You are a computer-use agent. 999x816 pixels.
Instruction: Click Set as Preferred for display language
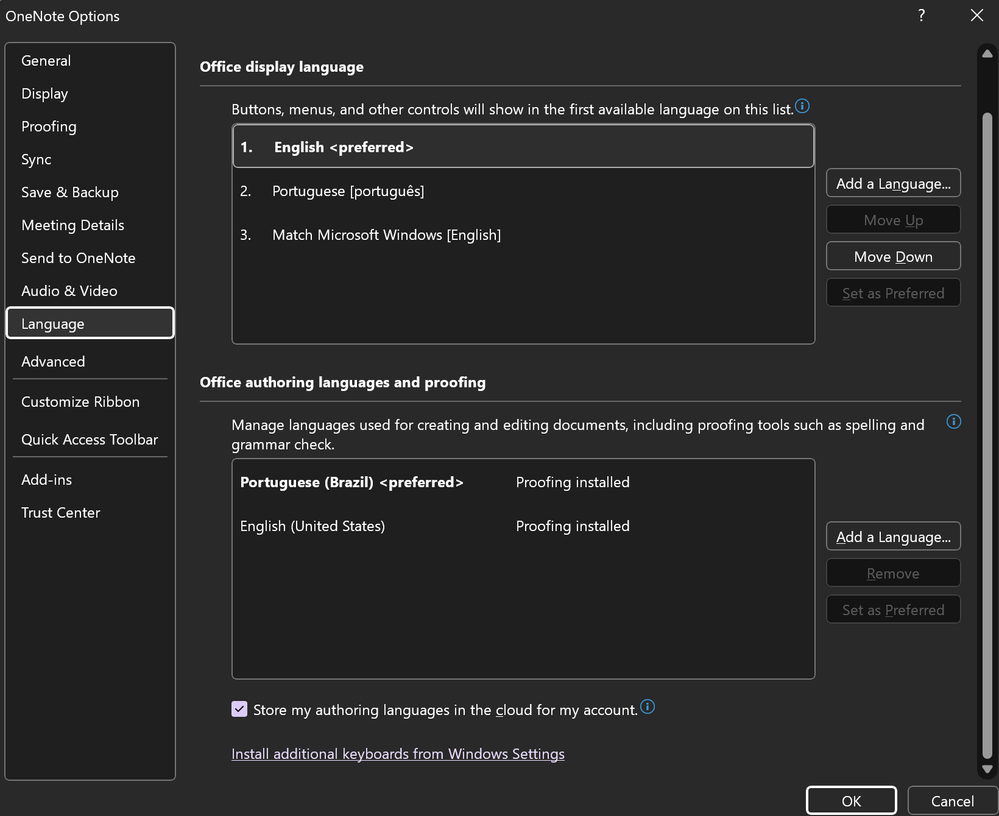(x=893, y=293)
